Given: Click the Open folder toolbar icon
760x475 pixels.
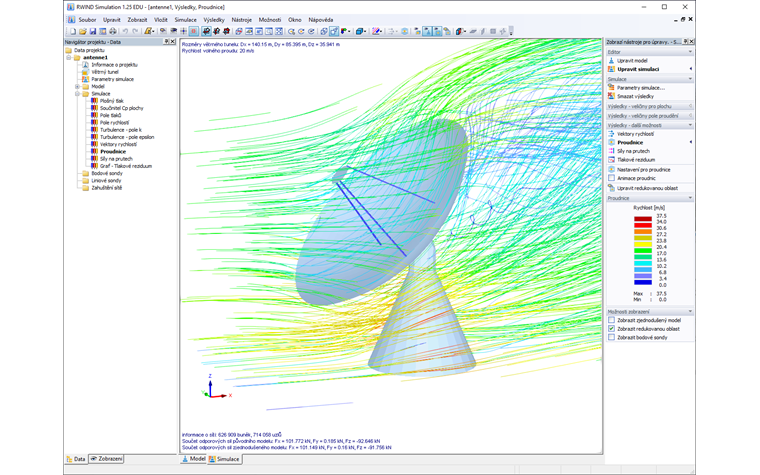Looking at the screenshot, I should (82, 32).
